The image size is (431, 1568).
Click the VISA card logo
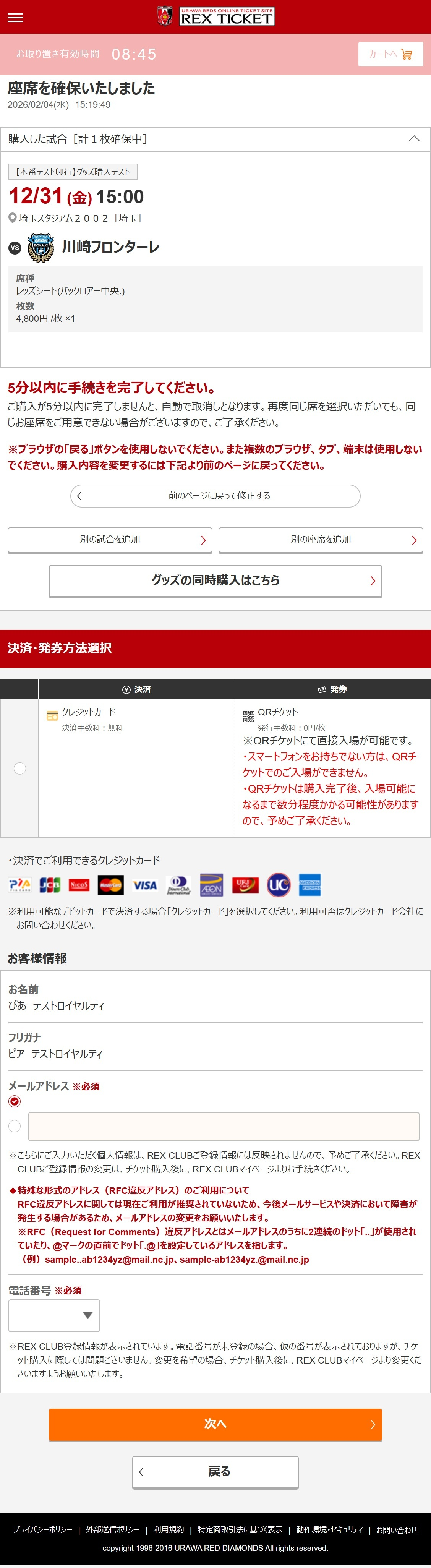click(x=145, y=885)
